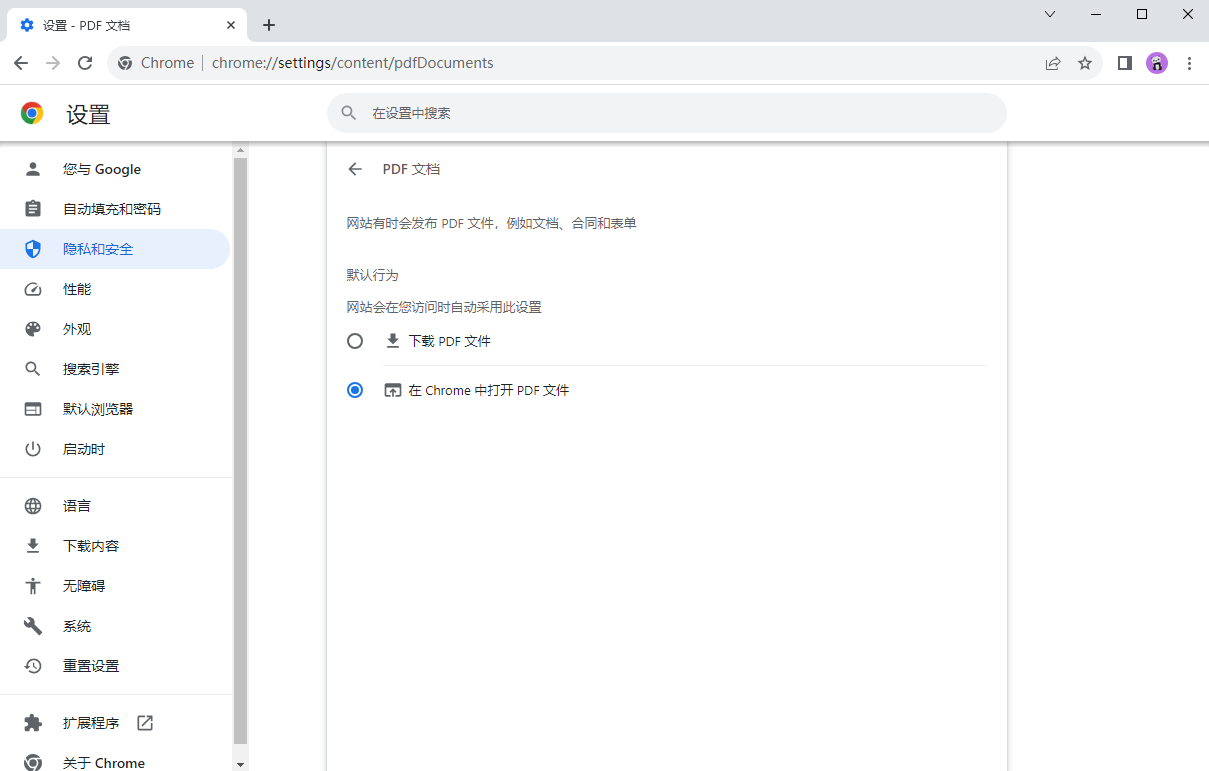Click the sidebar scroll down arrow
The image size is (1209, 771).
click(x=240, y=764)
